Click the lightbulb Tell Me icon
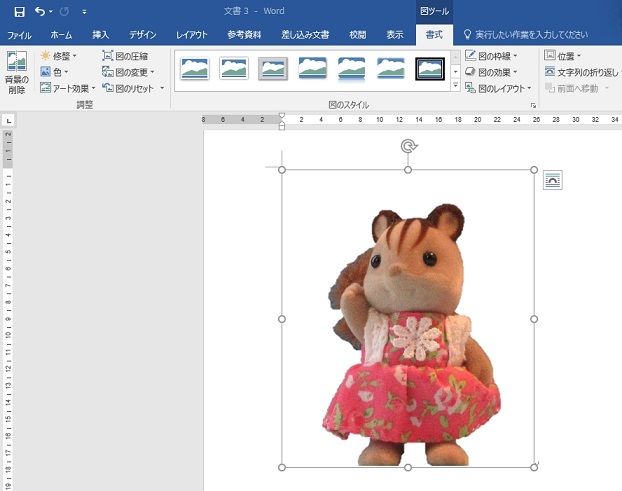The width and height of the screenshot is (622, 491). pyautogui.click(x=467, y=35)
